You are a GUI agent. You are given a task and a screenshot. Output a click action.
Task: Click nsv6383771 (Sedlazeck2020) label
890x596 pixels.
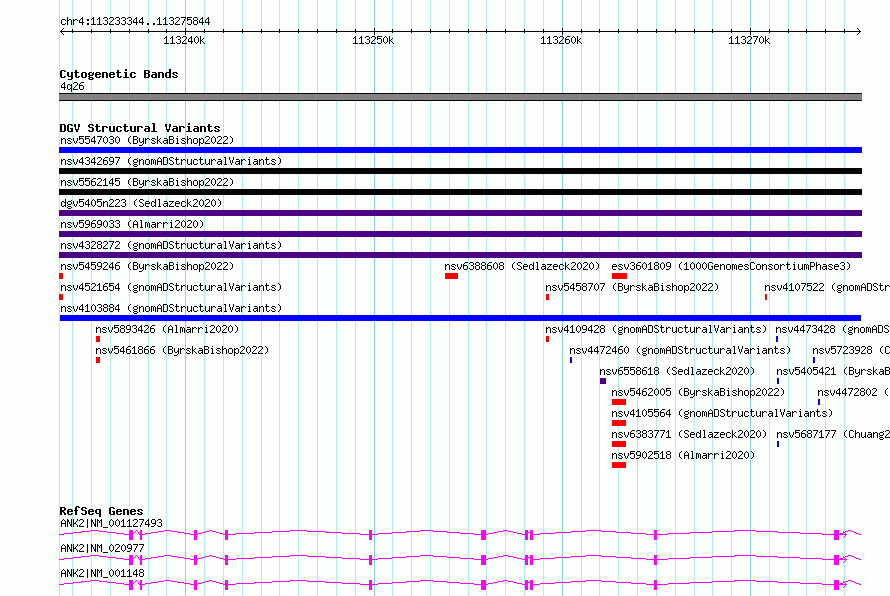[689, 434]
